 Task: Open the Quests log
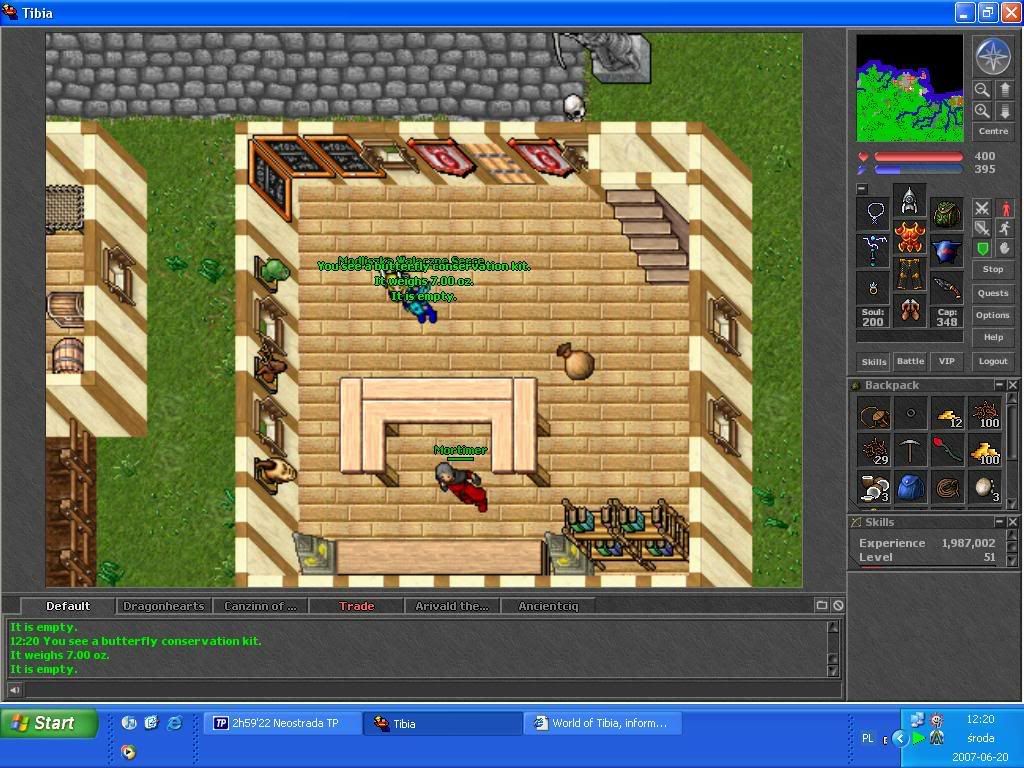point(993,293)
